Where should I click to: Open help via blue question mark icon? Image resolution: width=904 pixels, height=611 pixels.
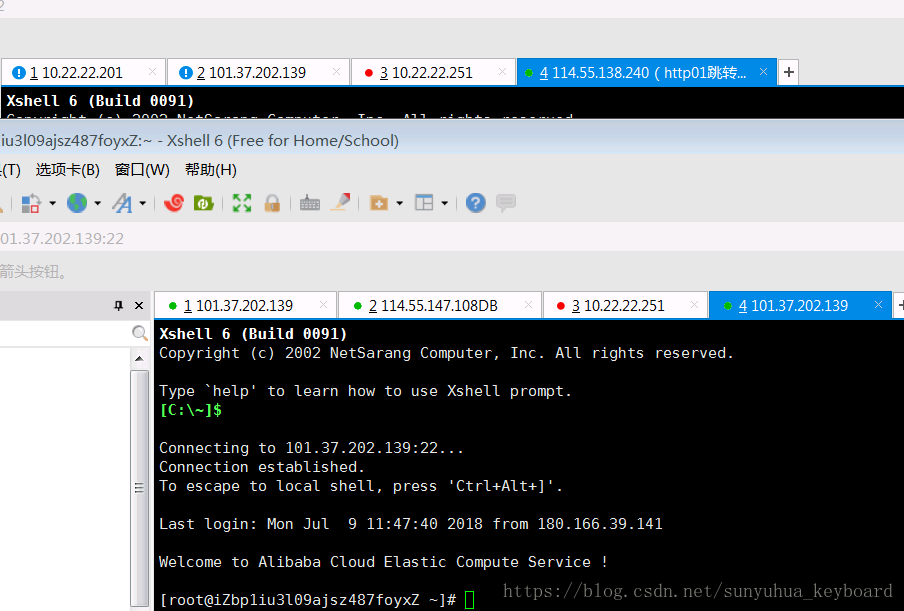point(476,203)
